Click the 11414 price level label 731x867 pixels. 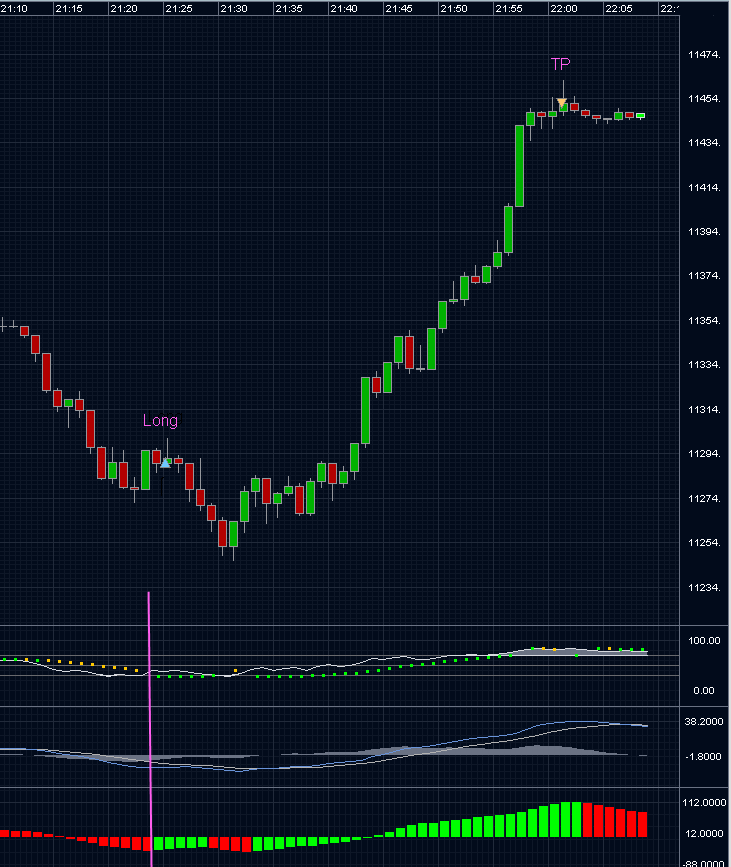pos(704,187)
